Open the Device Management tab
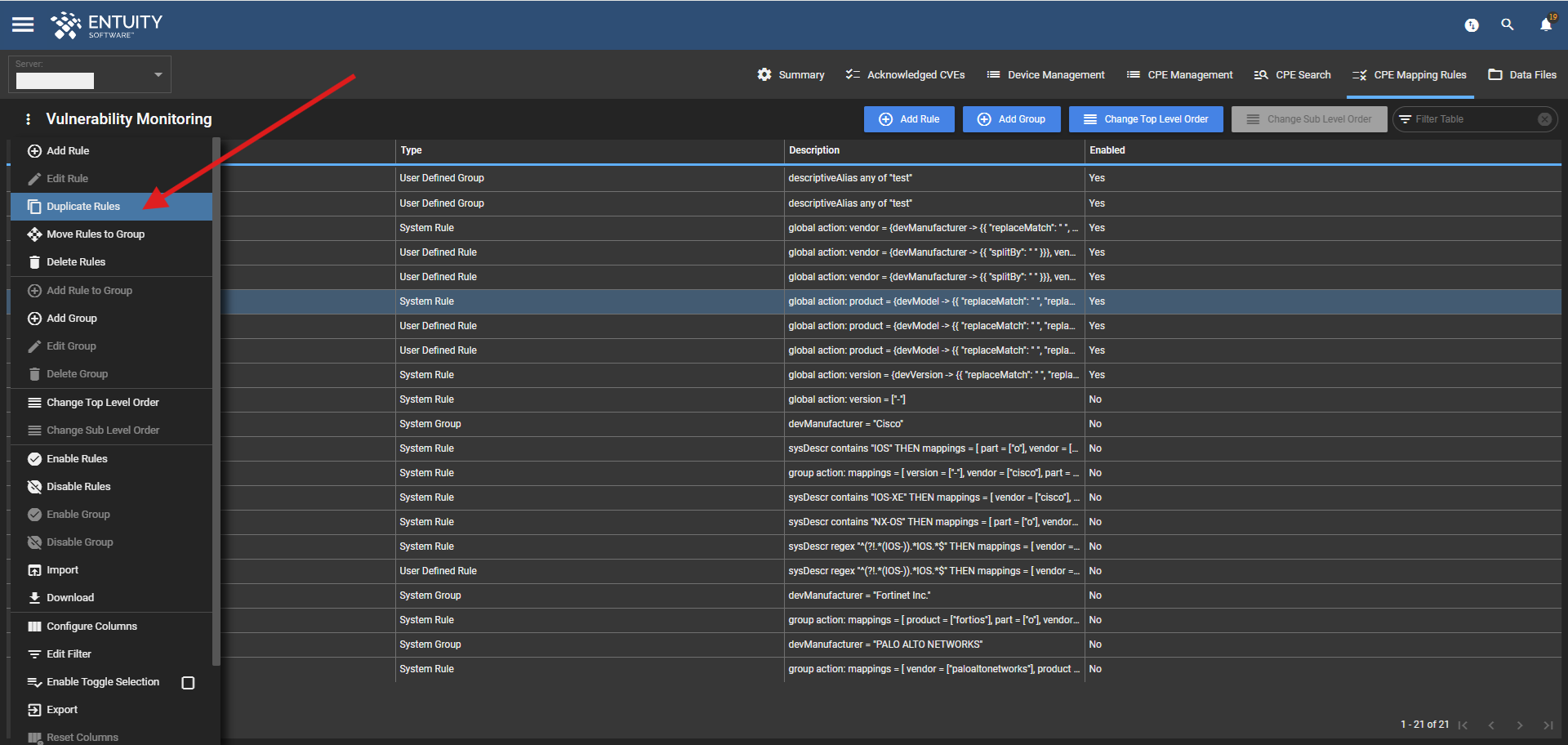 click(1045, 74)
